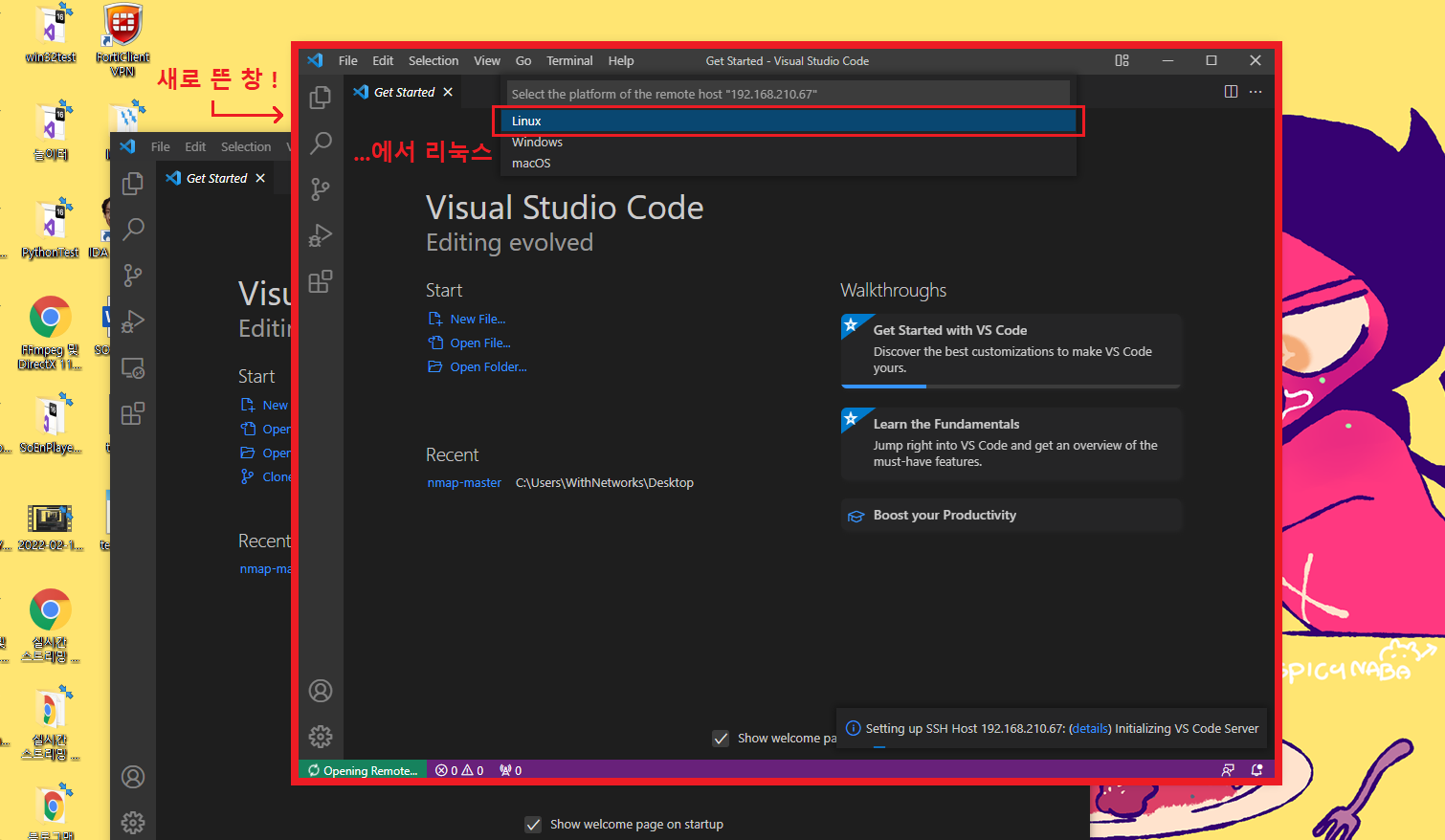Open PythonTest desktop shortcut
Image resolution: width=1445 pixels, height=840 pixels.
[x=51, y=230]
